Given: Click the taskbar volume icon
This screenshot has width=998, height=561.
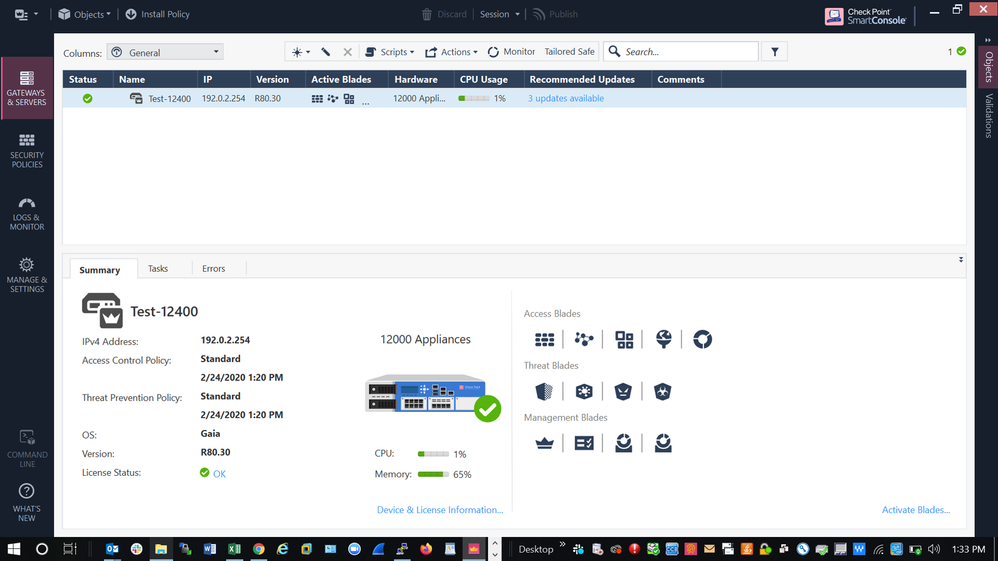Looking at the screenshot, I should tap(934, 549).
